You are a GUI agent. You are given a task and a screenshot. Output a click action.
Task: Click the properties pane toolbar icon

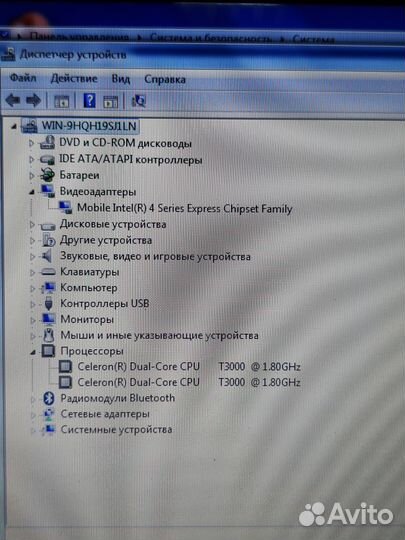(x=111, y=102)
